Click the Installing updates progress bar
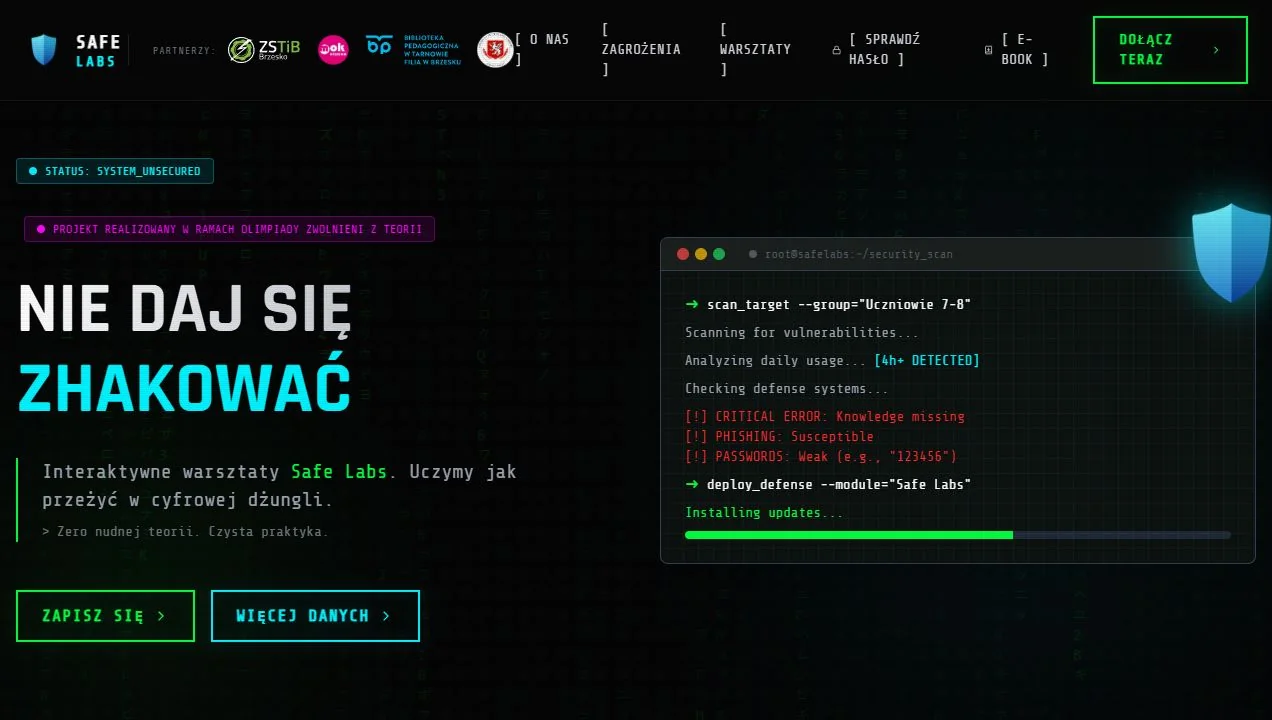1272x720 pixels. 958,535
